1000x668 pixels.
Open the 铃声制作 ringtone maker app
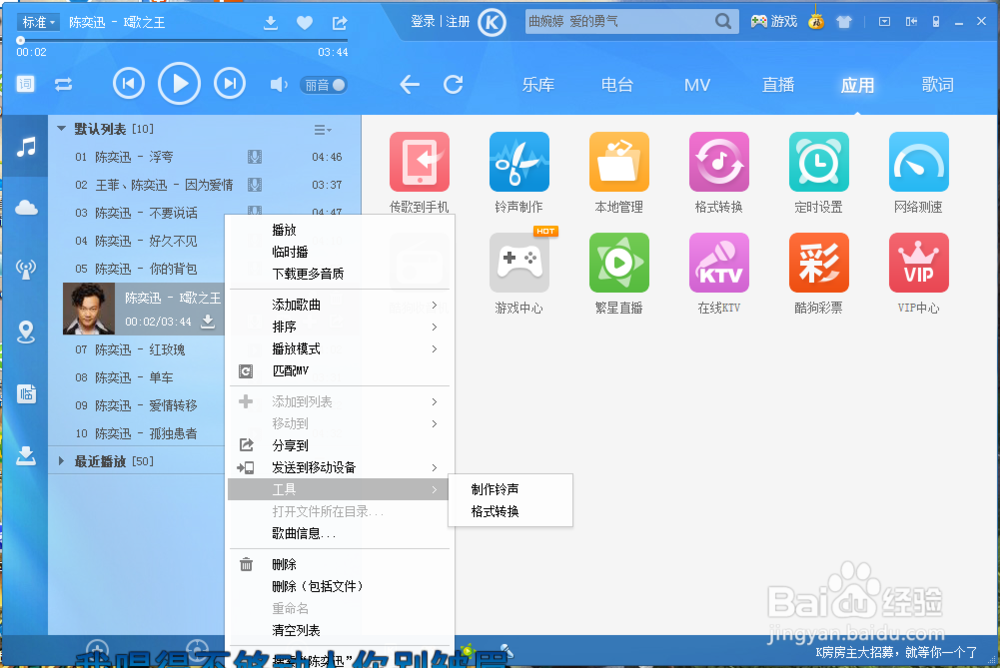click(519, 162)
